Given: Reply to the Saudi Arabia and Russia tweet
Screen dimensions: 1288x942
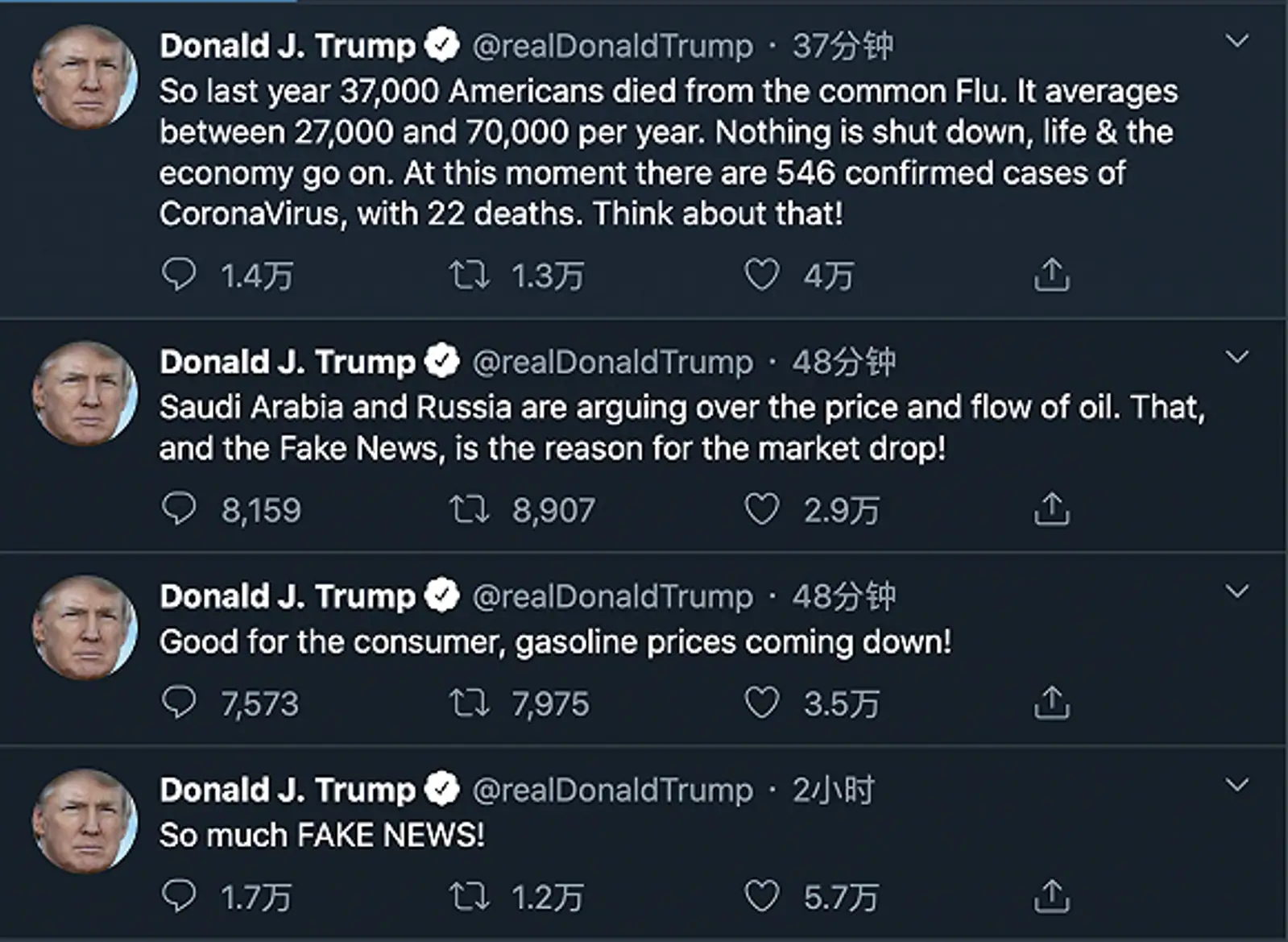Looking at the screenshot, I should click(179, 509).
